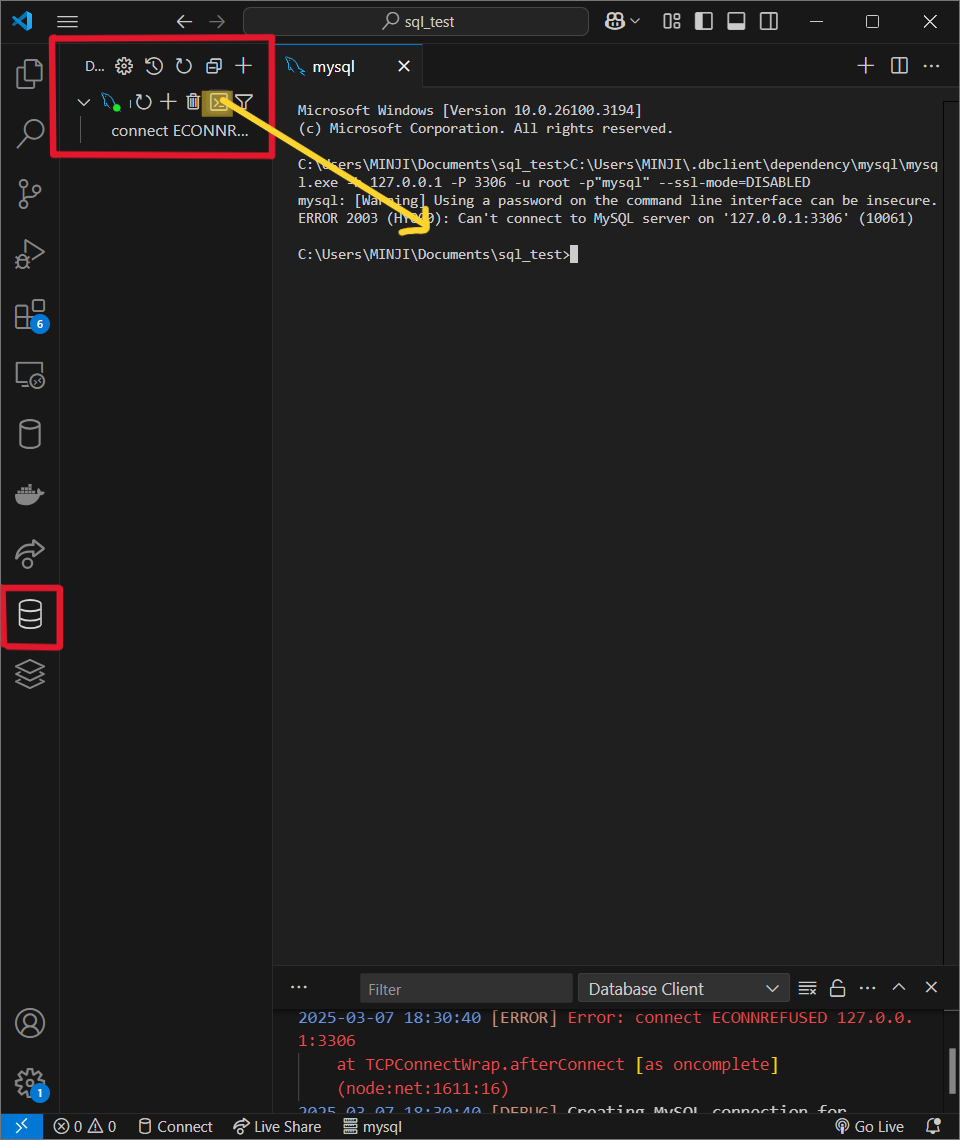Click Connect in the status bar
The width and height of the screenshot is (960, 1140).
(175, 1126)
